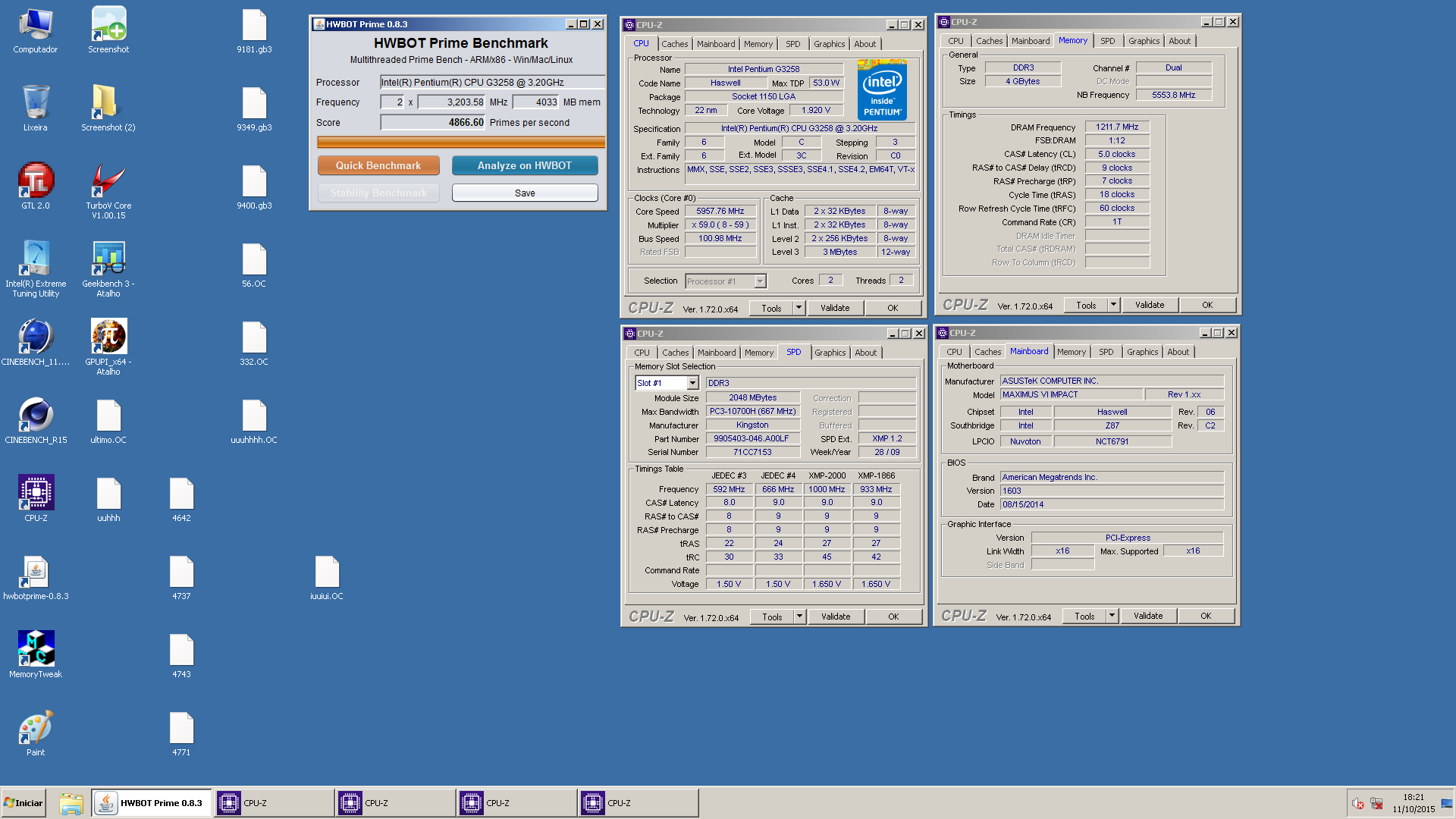Click OK in SPD CPU-Z window
This screenshot has height=819, width=1456.
(893, 617)
